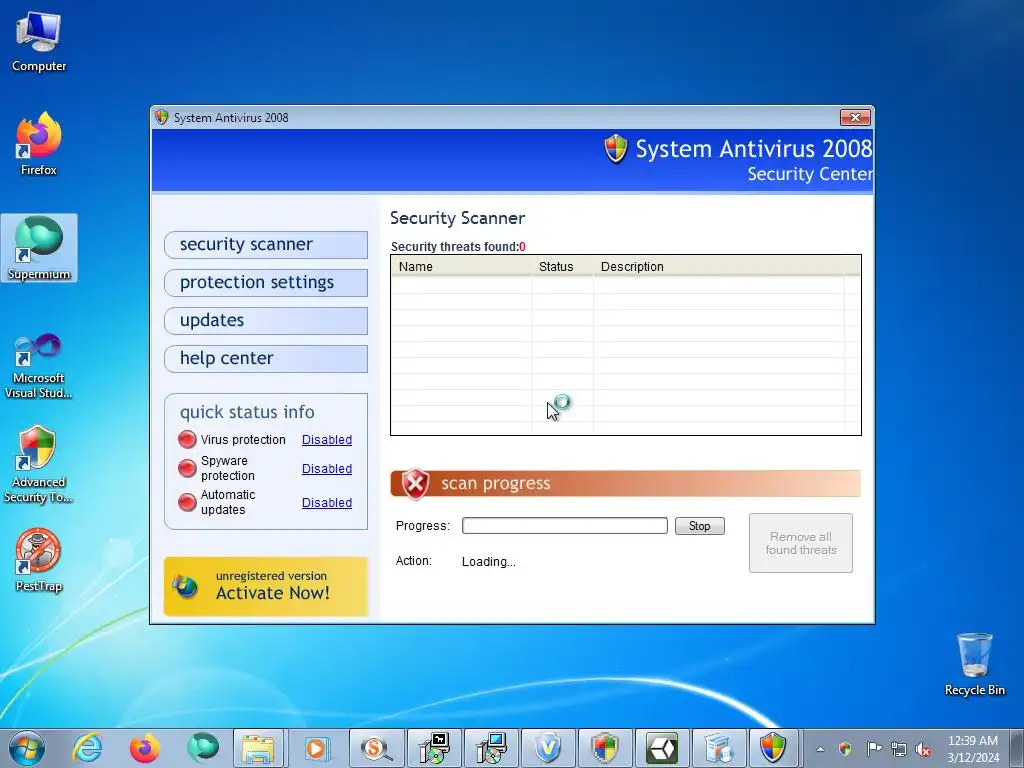Screen dimensions: 1024x768
Task: Open the security scanner section
Action: point(266,244)
